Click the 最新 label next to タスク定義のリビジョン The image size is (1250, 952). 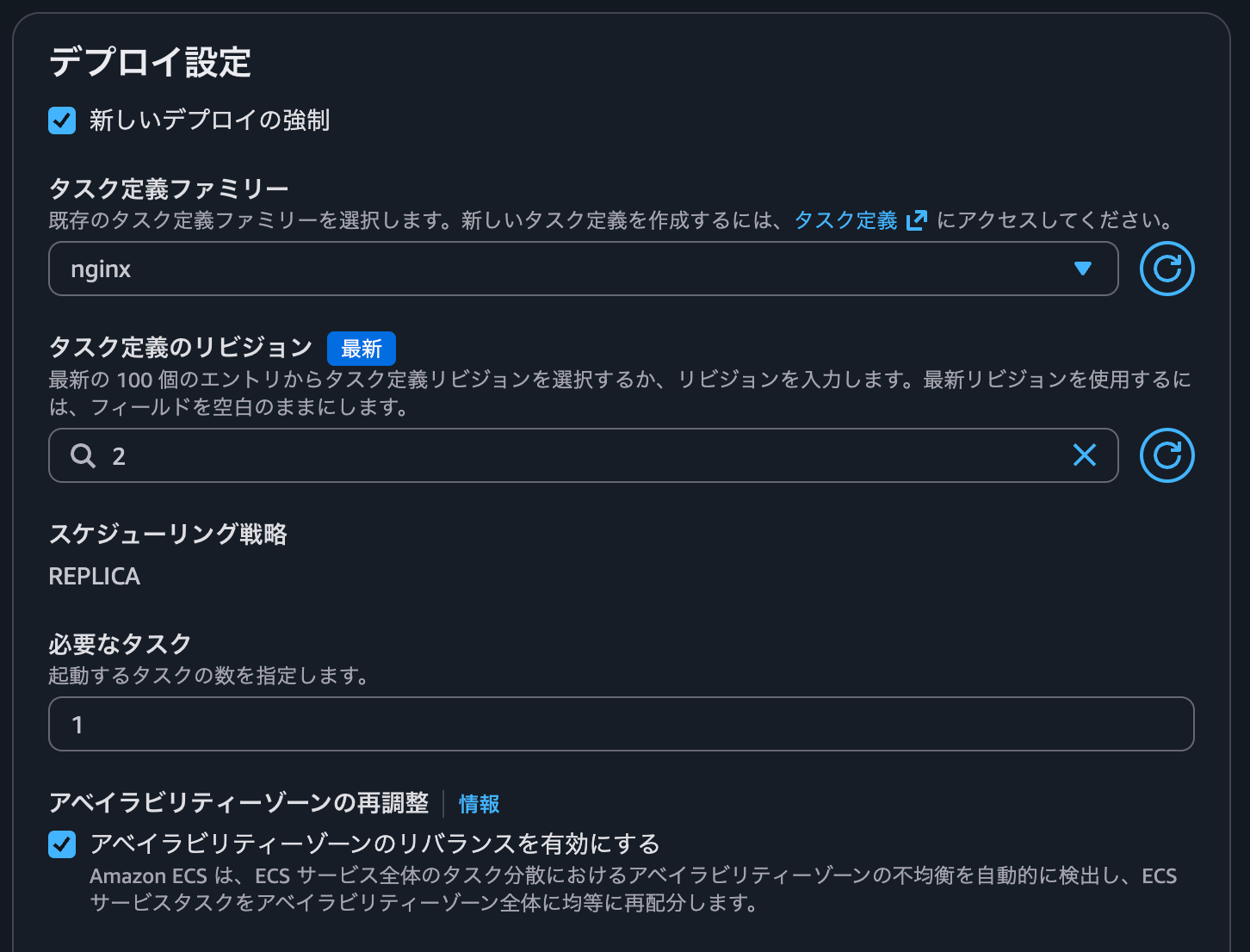tap(361, 349)
